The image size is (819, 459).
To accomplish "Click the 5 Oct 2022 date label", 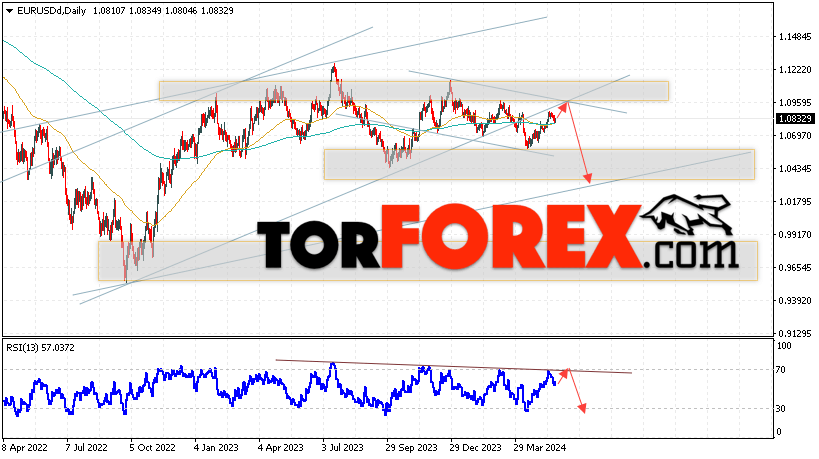I will click(153, 448).
